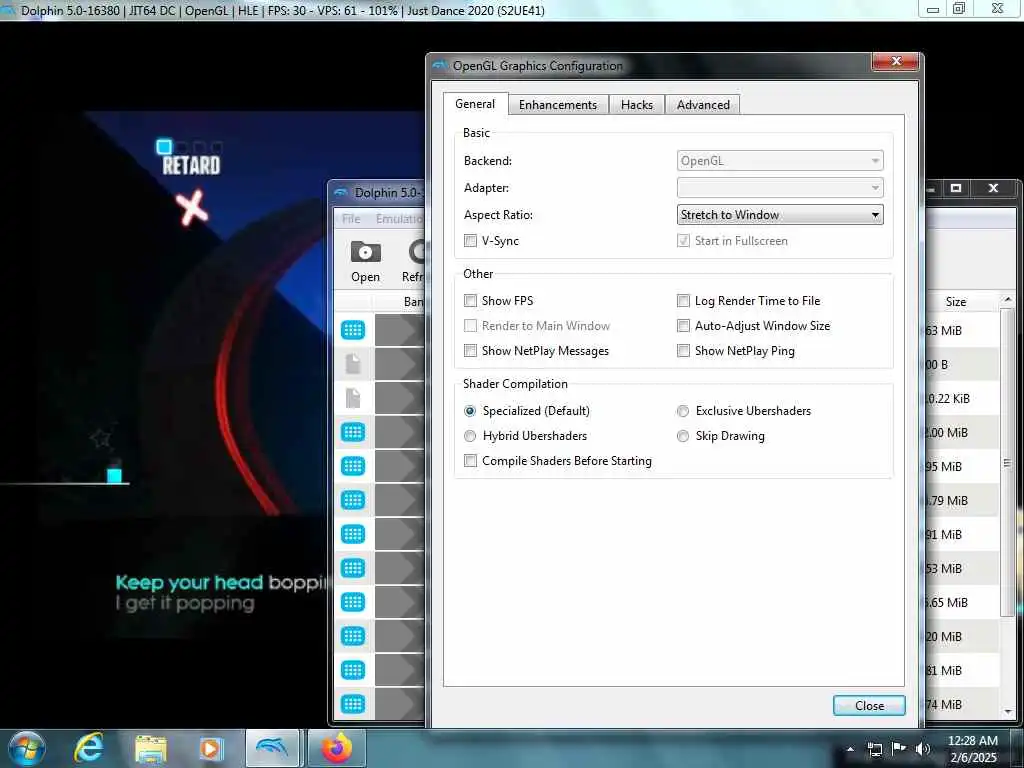Click Open icon in Dolphin toolbar
This screenshot has width=1024, height=768.
[x=365, y=262]
